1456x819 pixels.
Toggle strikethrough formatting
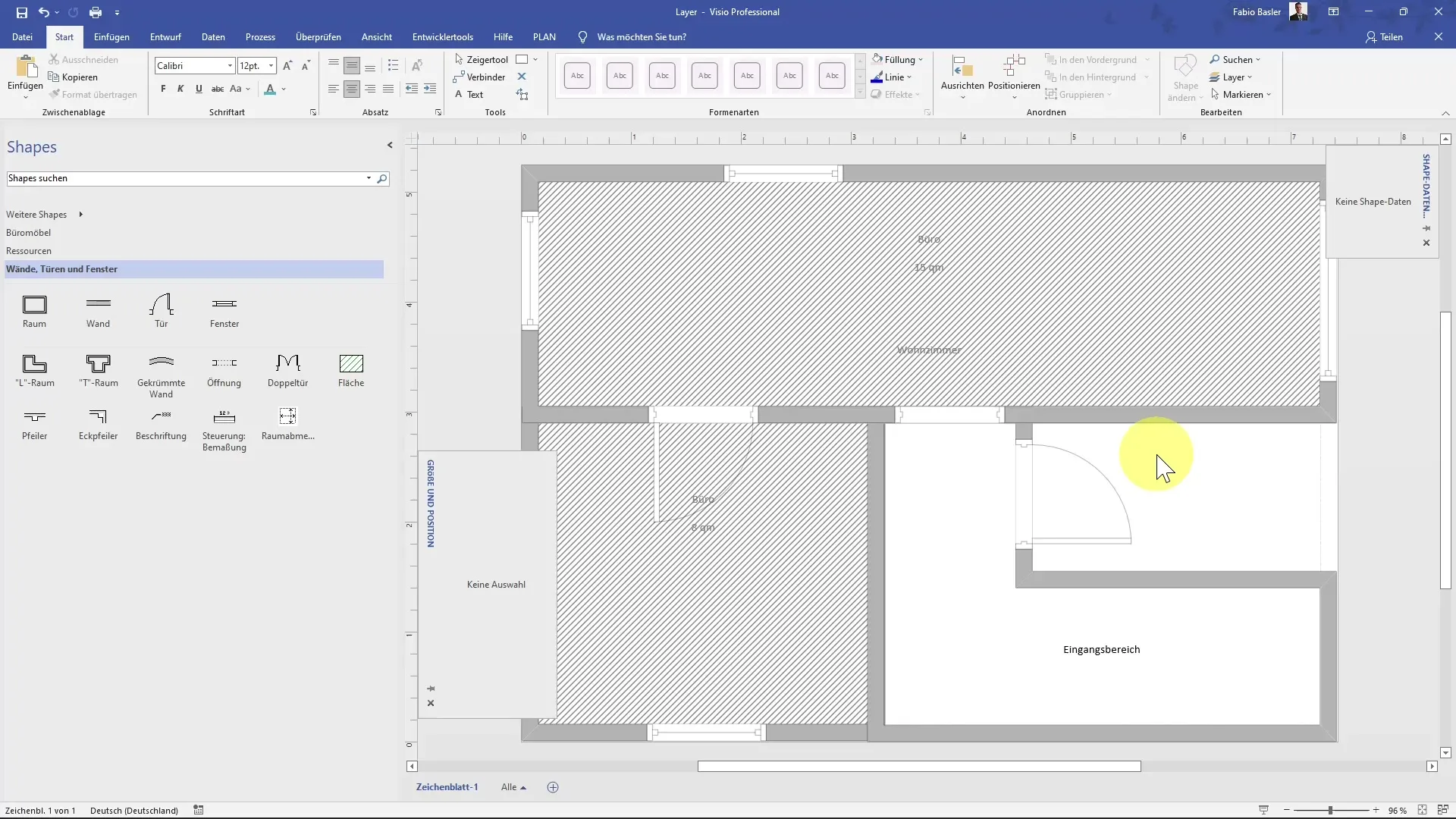[x=218, y=89]
